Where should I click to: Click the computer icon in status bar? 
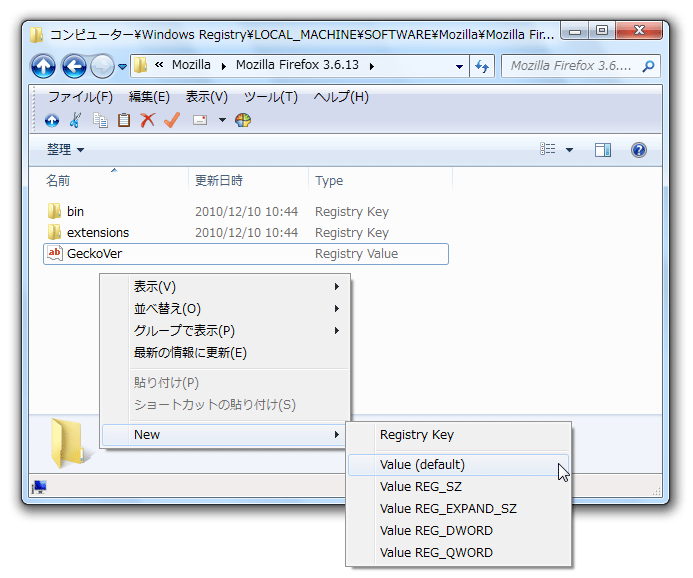(40, 487)
